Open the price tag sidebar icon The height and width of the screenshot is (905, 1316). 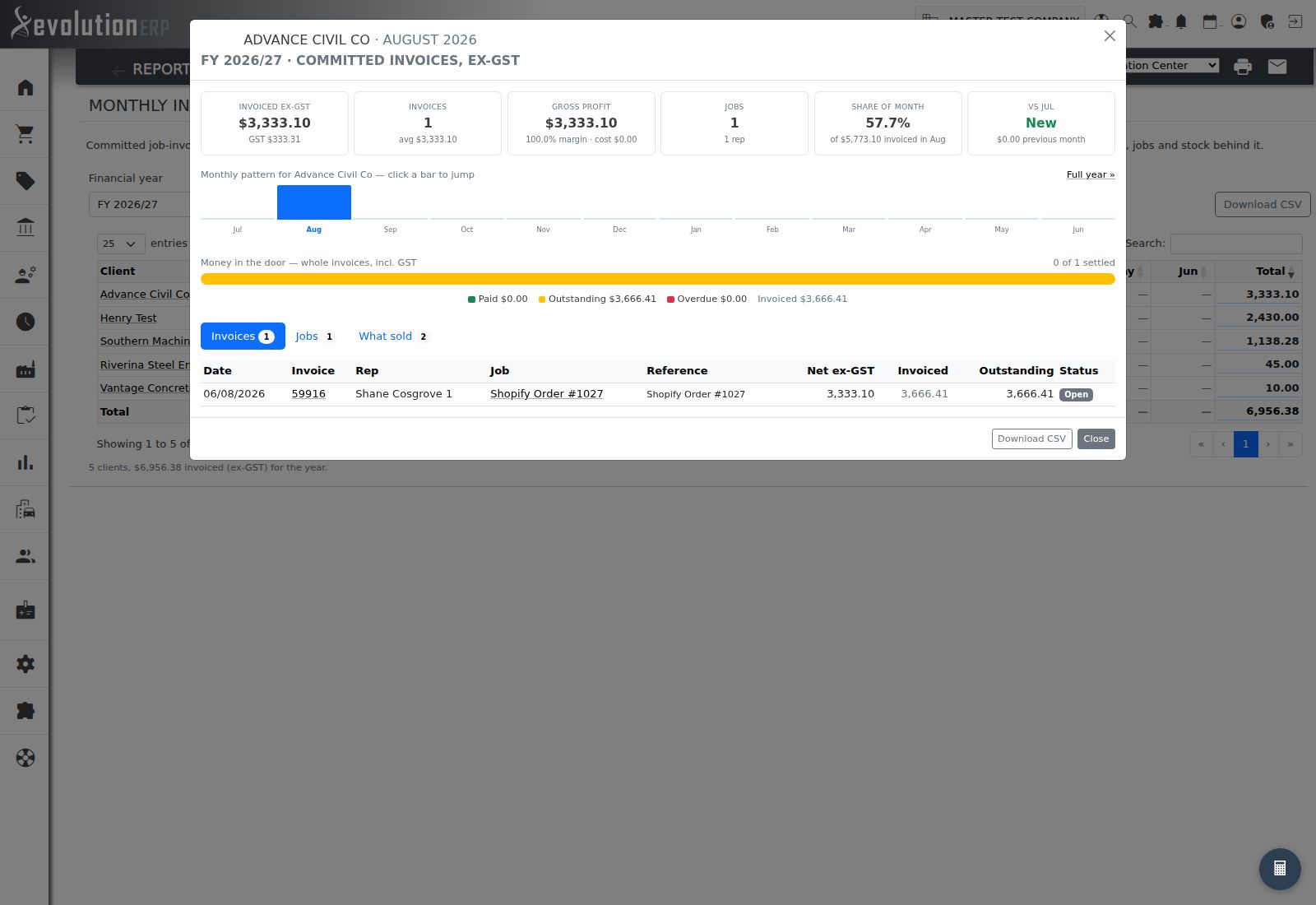coord(25,181)
